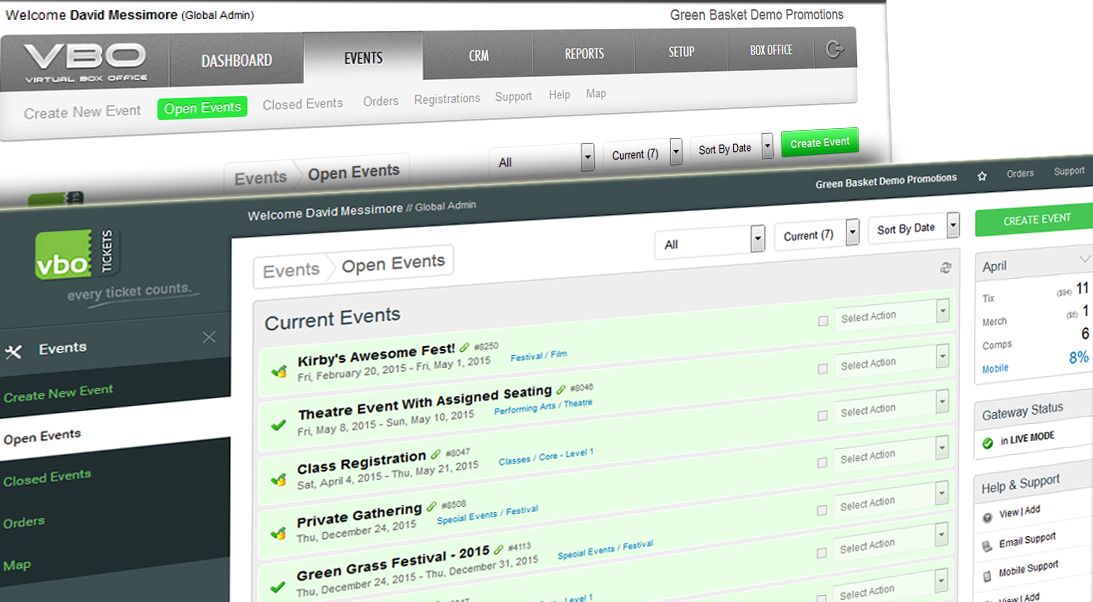
Task: Open the CRM tab
Action: (x=478, y=55)
